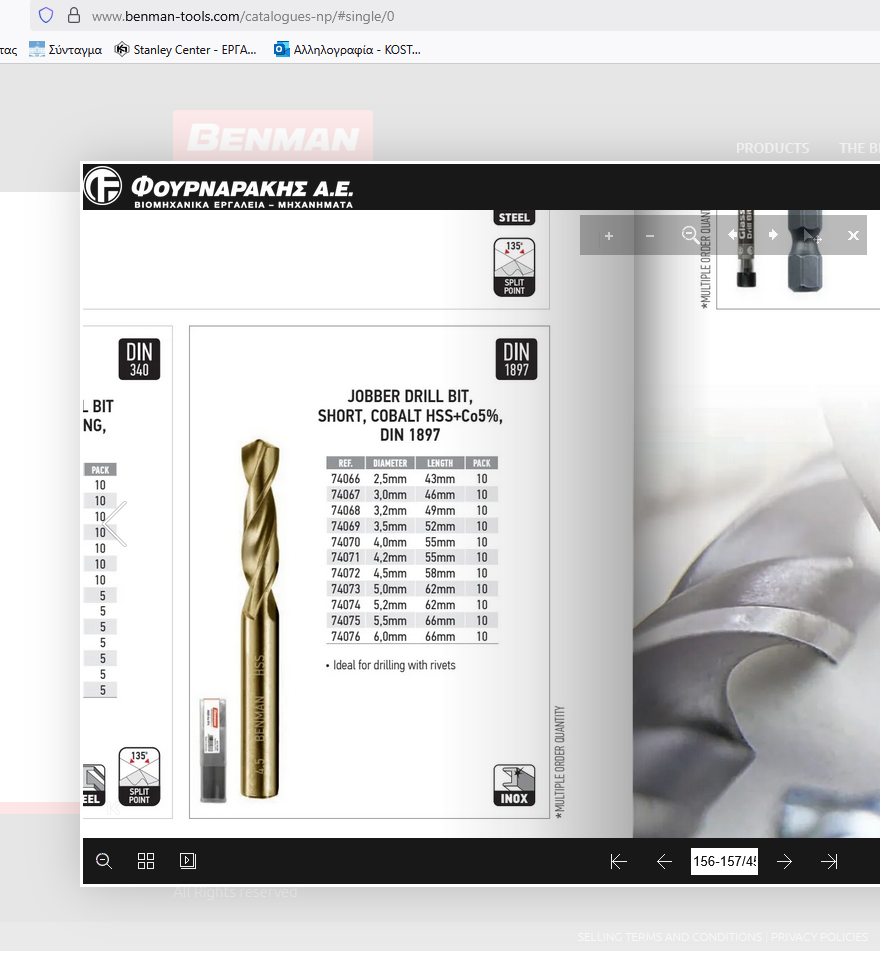The width and height of the screenshot is (880, 956).
Task: Pan left with the floating toolbar arrow
Action: click(x=732, y=235)
